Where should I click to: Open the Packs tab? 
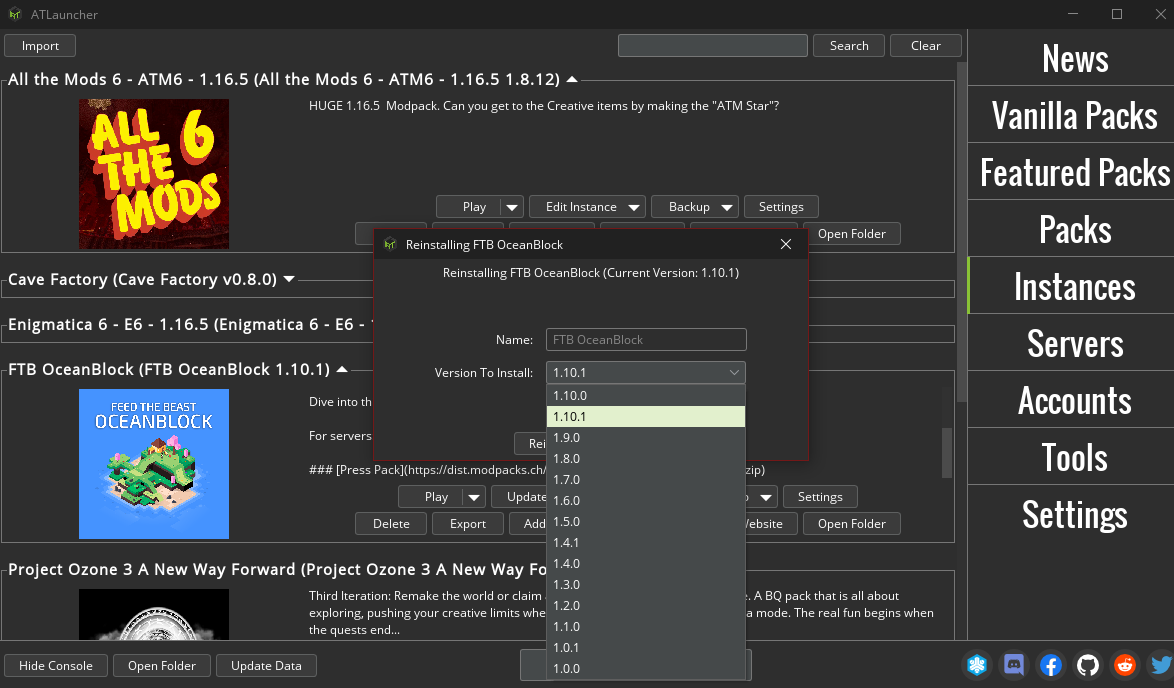coord(1071,228)
